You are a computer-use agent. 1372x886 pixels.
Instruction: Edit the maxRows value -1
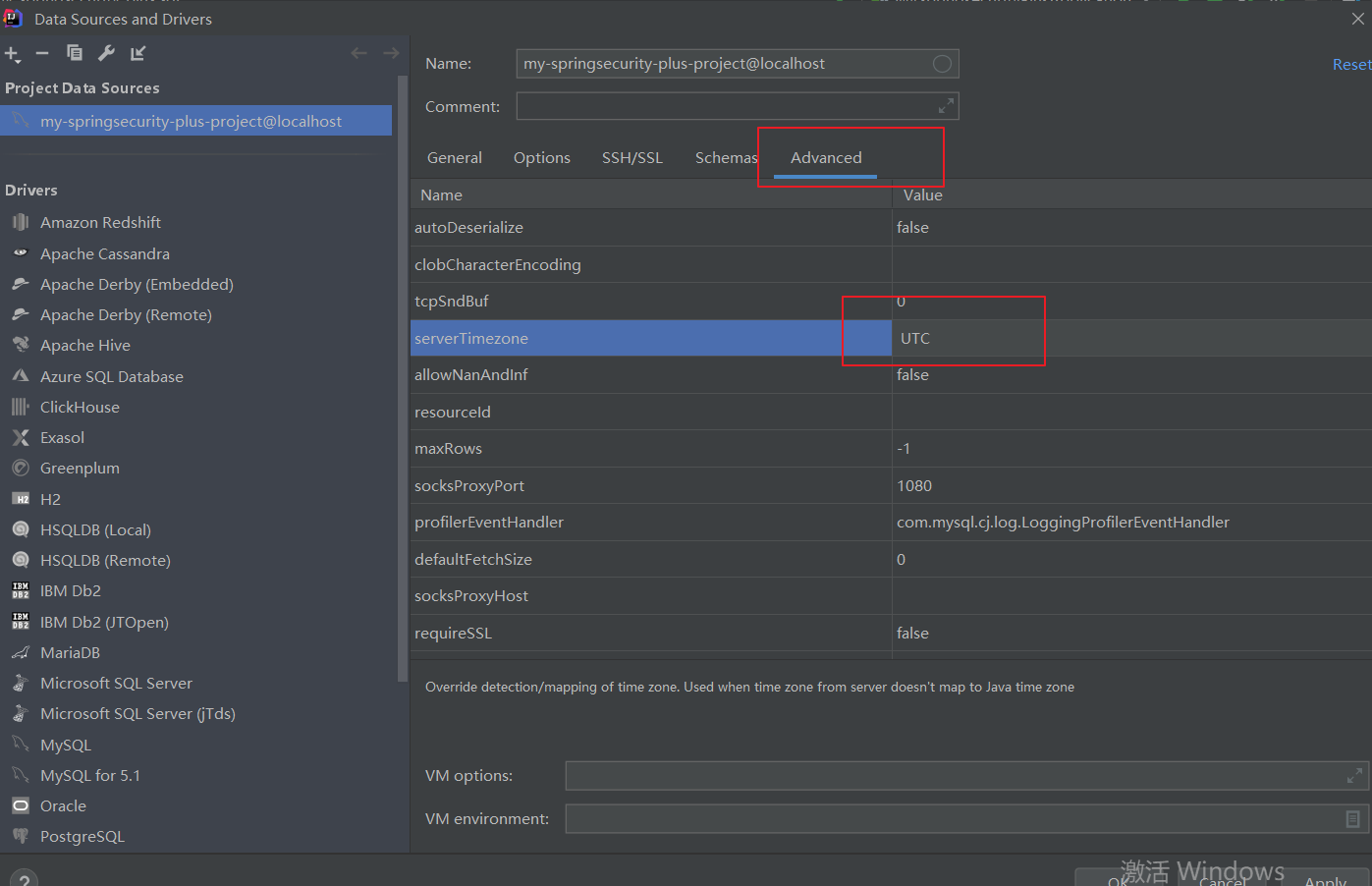point(1131,449)
